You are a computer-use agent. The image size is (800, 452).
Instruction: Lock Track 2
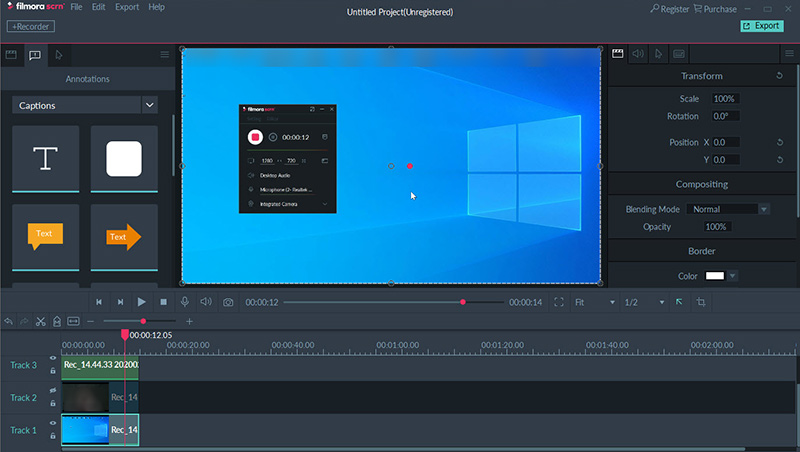tap(53, 404)
